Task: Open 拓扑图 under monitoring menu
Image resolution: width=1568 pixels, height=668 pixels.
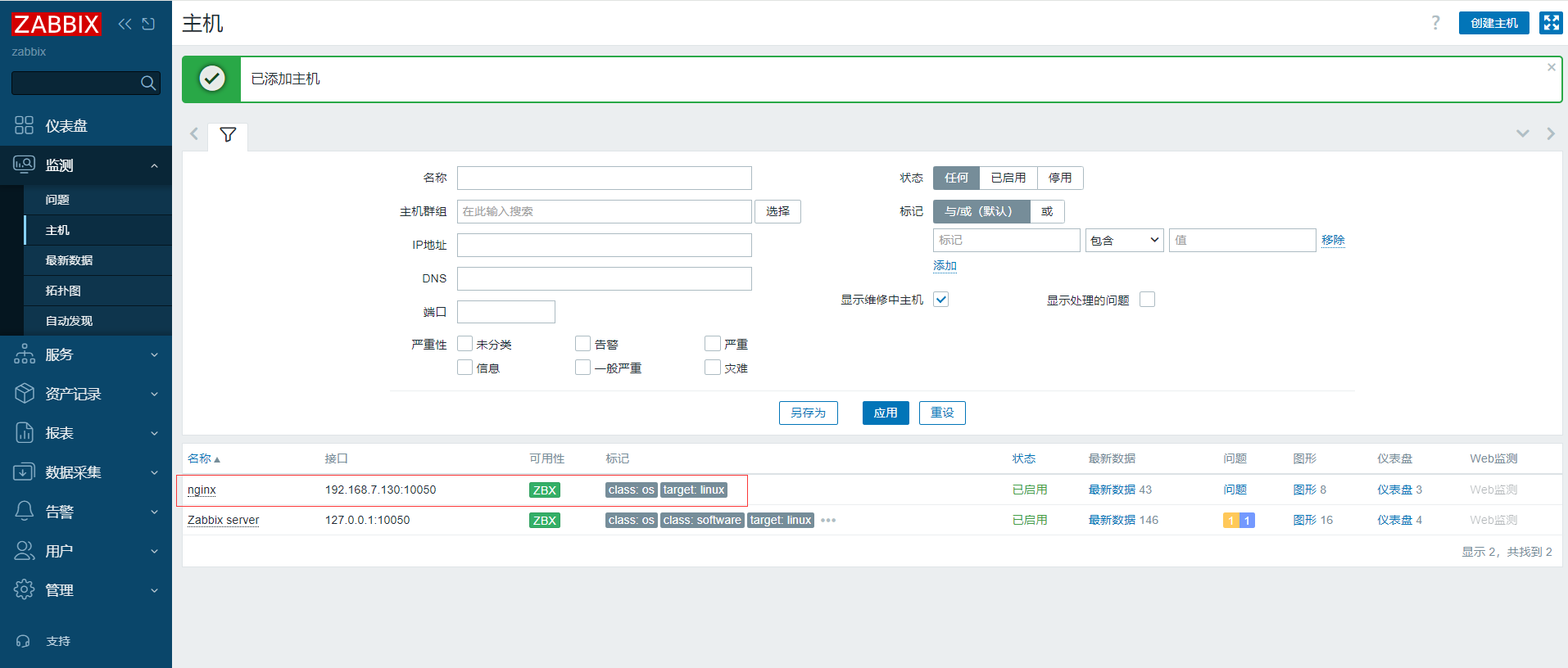Action: click(98, 291)
